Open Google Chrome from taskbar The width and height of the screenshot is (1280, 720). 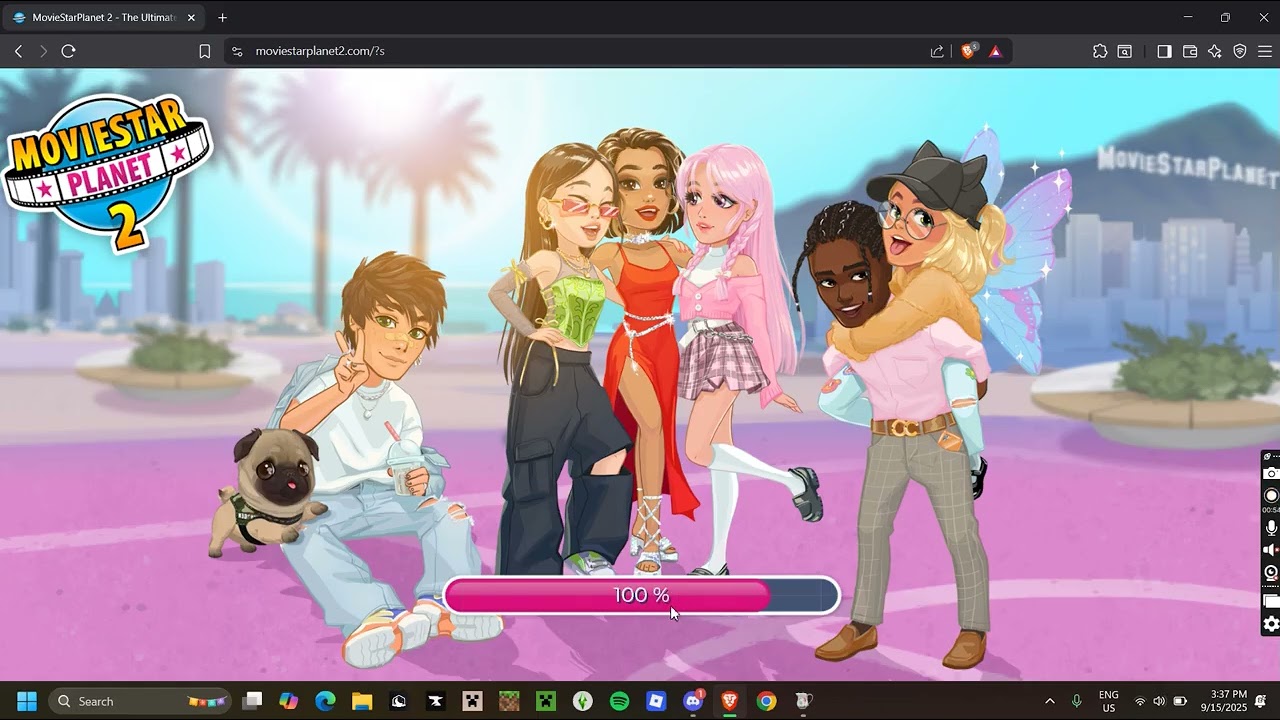[x=766, y=701]
